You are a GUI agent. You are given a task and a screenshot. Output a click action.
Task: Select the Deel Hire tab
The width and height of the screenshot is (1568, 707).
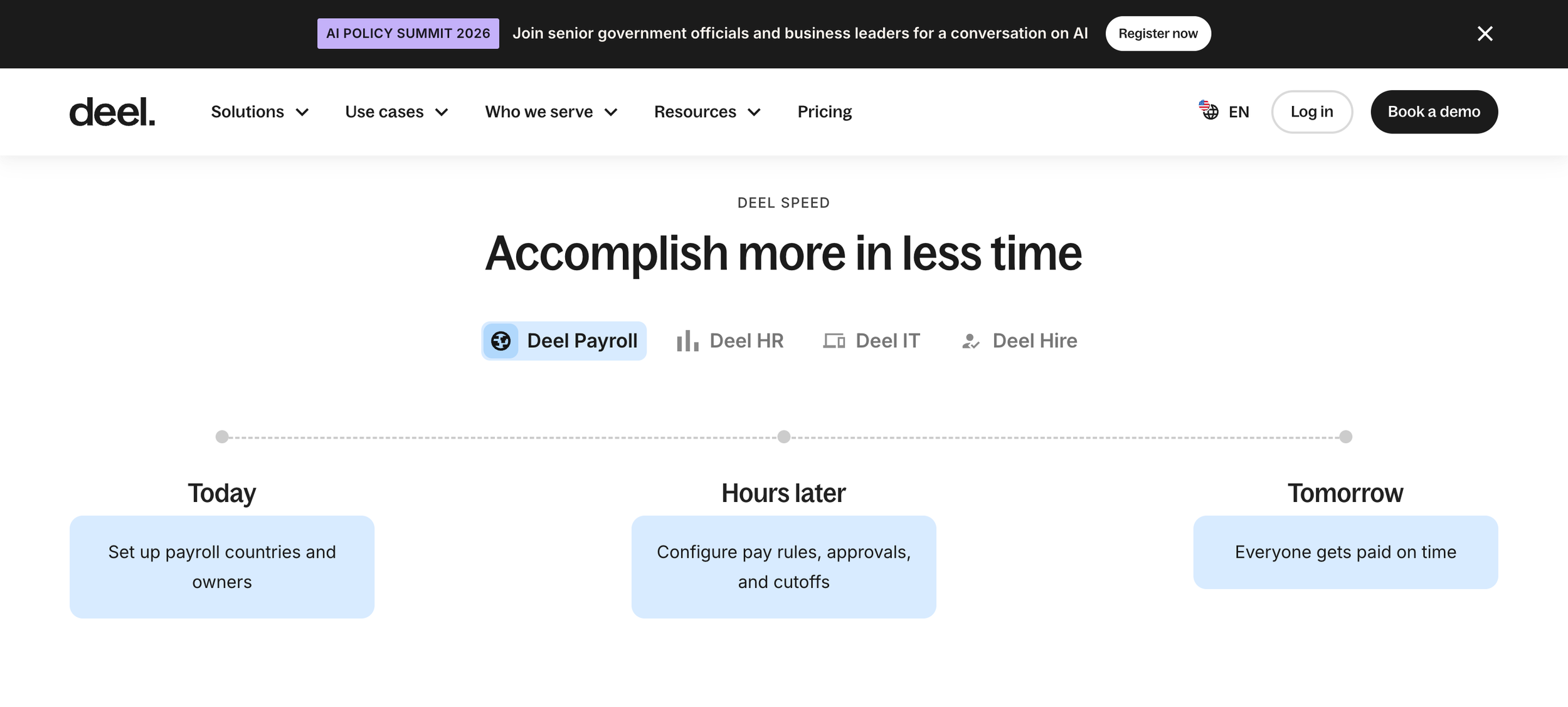1019,341
